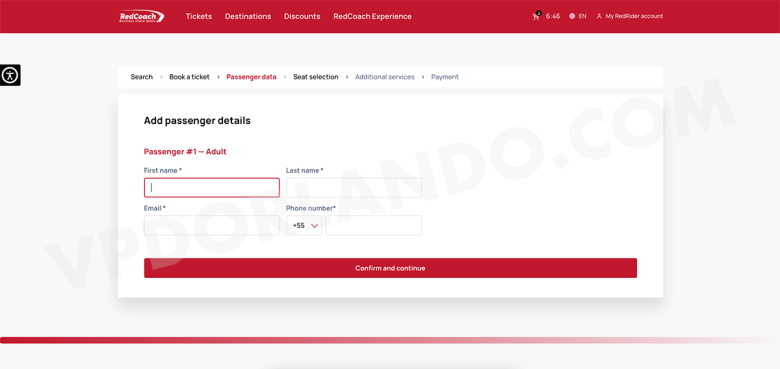Viewport: 780px width, 369px height.
Task: Go back to Search step
Action: click(x=142, y=77)
